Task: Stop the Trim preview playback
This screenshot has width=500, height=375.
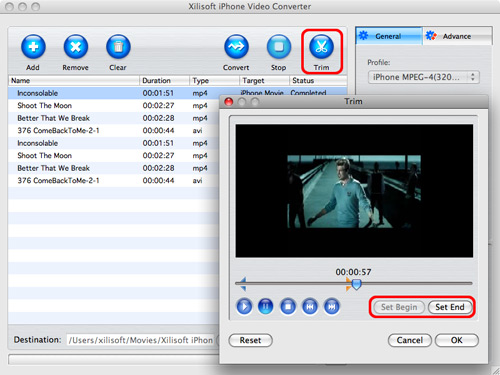Action: pos(288,306)
